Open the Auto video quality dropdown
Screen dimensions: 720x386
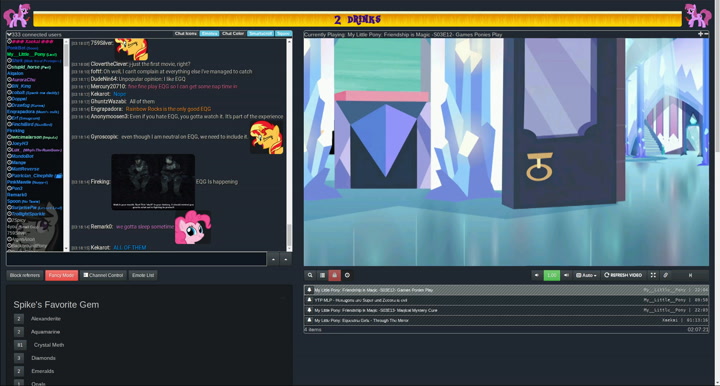click(586, 275)
